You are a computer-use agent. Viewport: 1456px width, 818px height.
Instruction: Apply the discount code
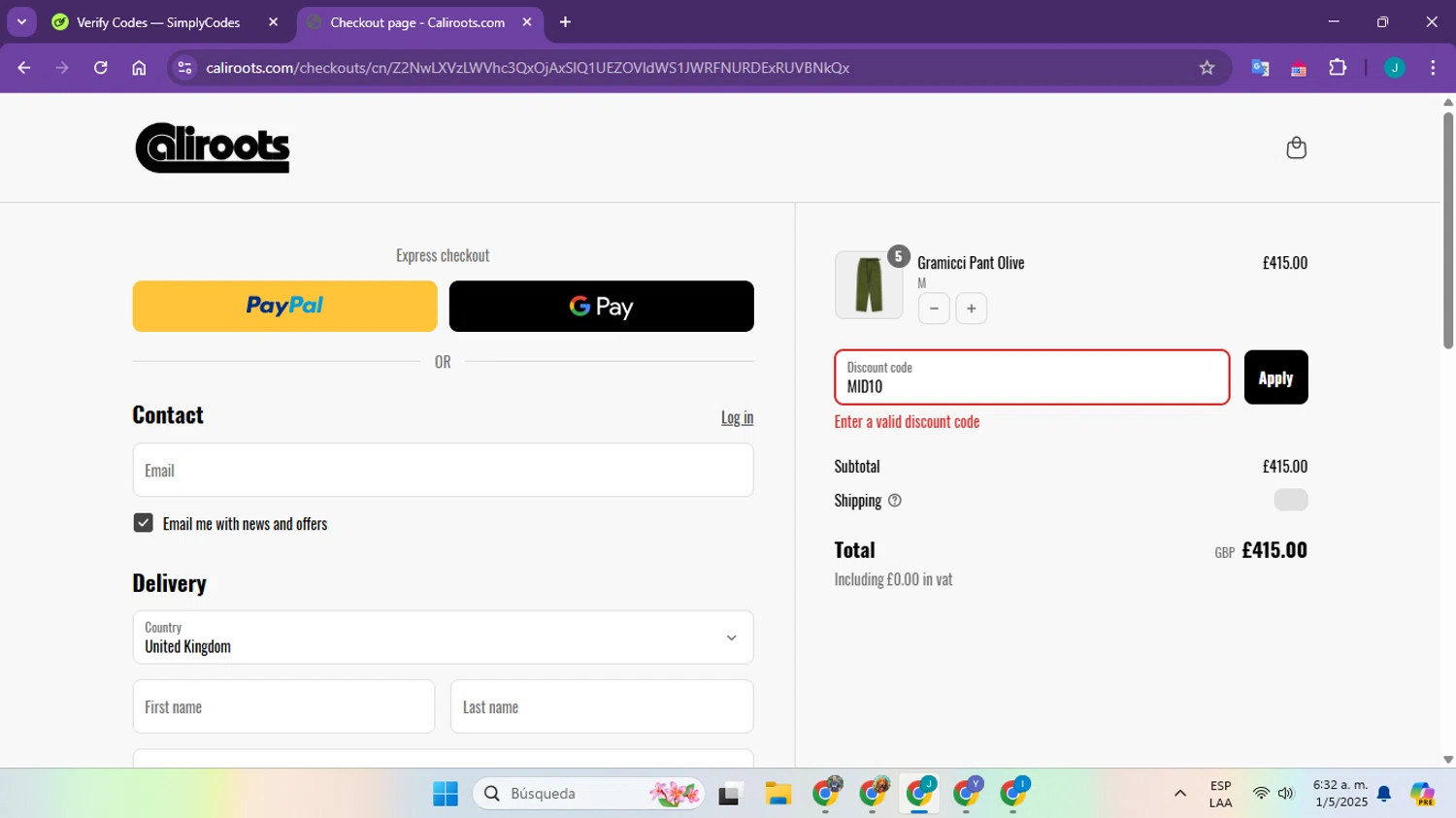coord(1275,377)
